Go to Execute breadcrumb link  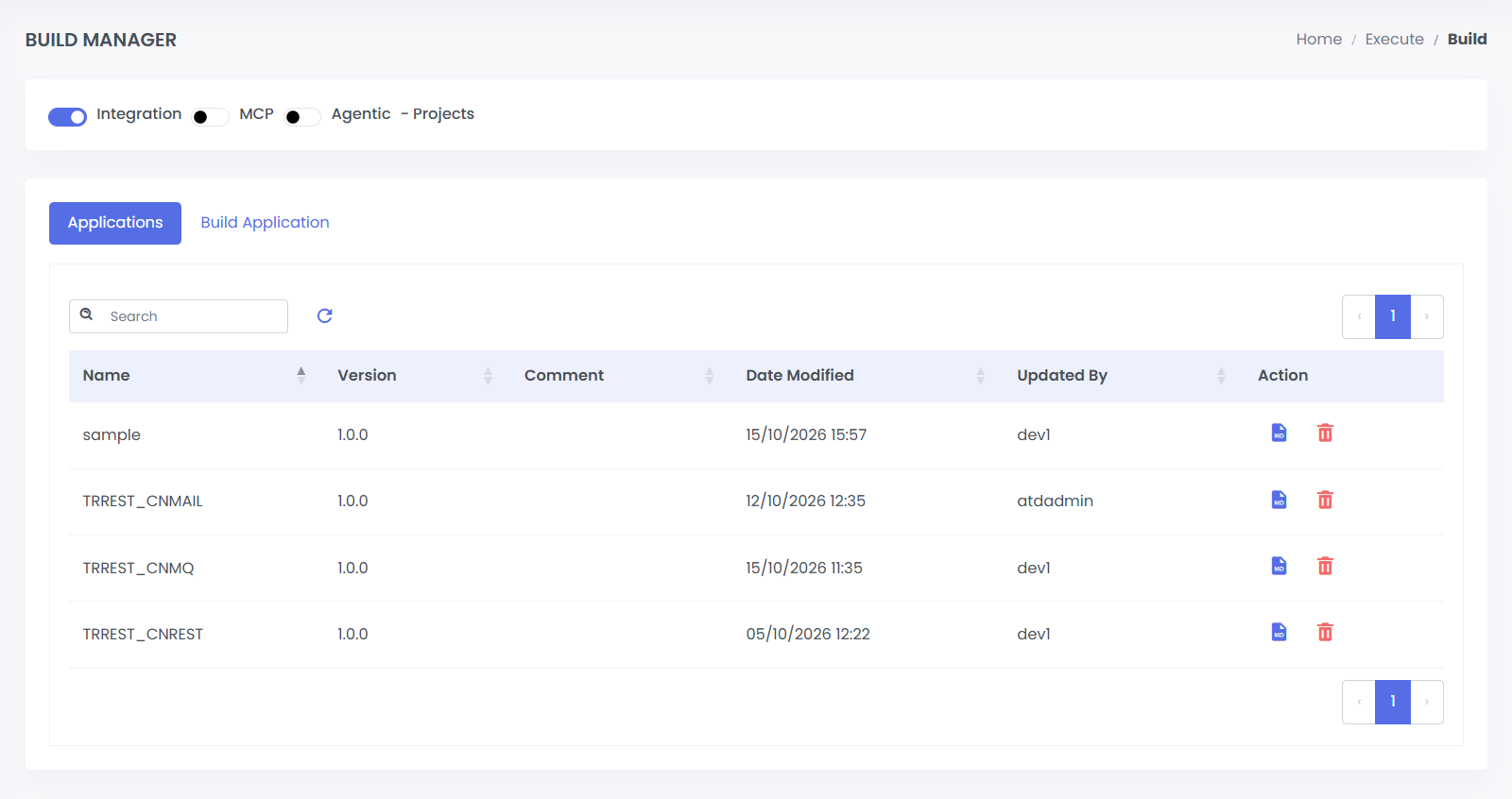click(1394, 39)
